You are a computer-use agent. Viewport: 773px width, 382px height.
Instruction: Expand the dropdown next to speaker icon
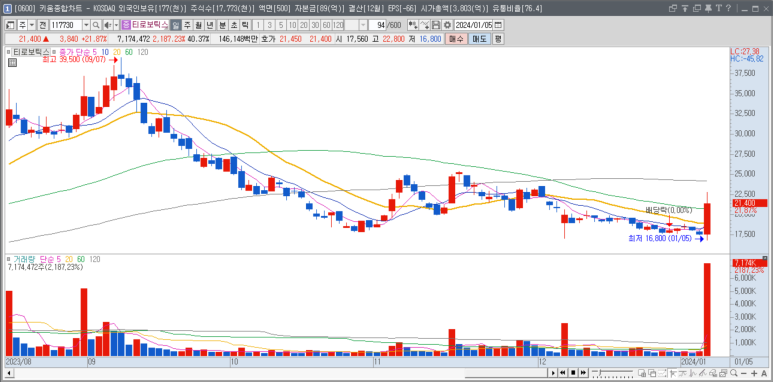pos(116,25)
